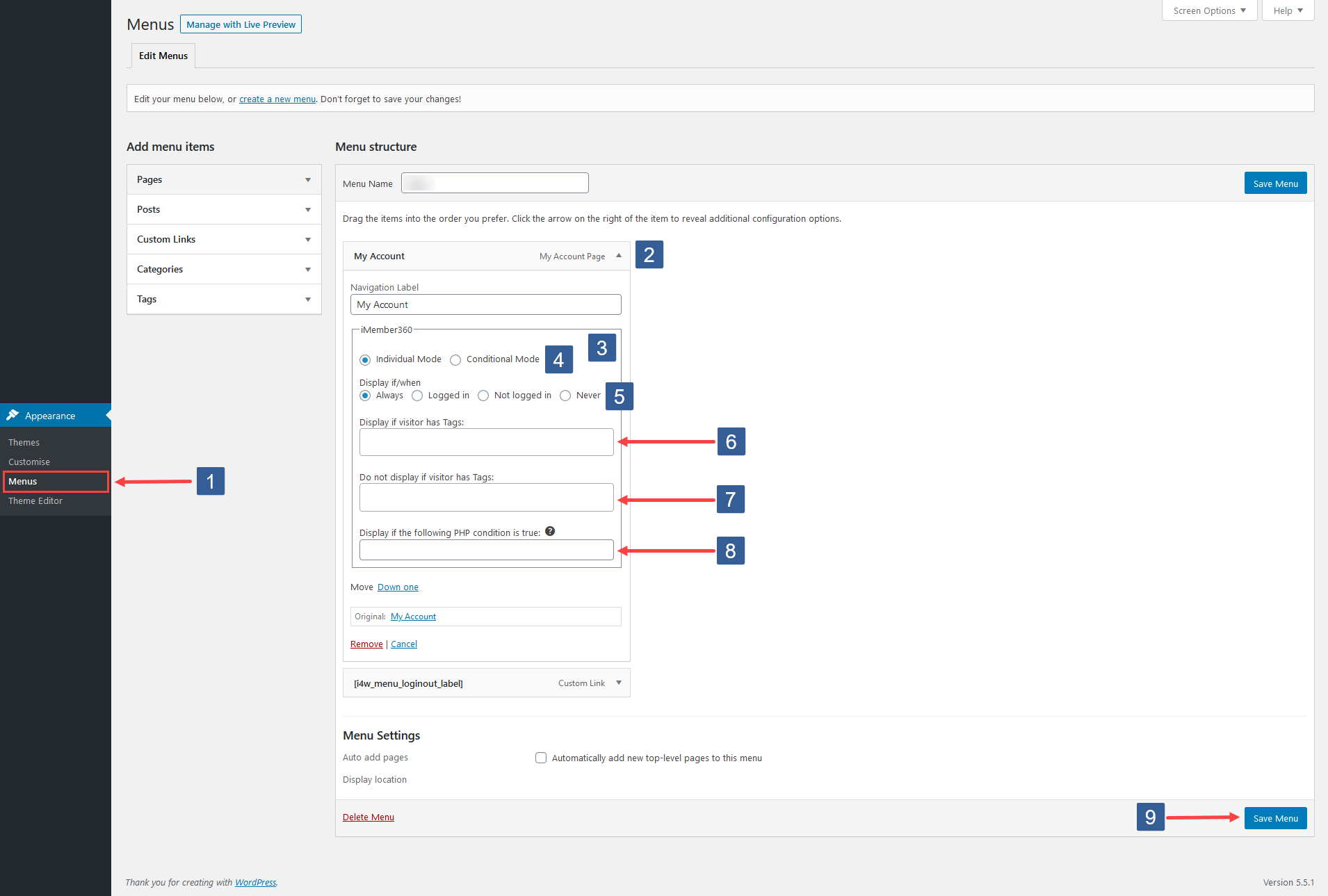This screenshot has width=1328, height=896.
Task: Switch to the Edit Menus tab
Action: pyautogui.click(x=163, y=55)
